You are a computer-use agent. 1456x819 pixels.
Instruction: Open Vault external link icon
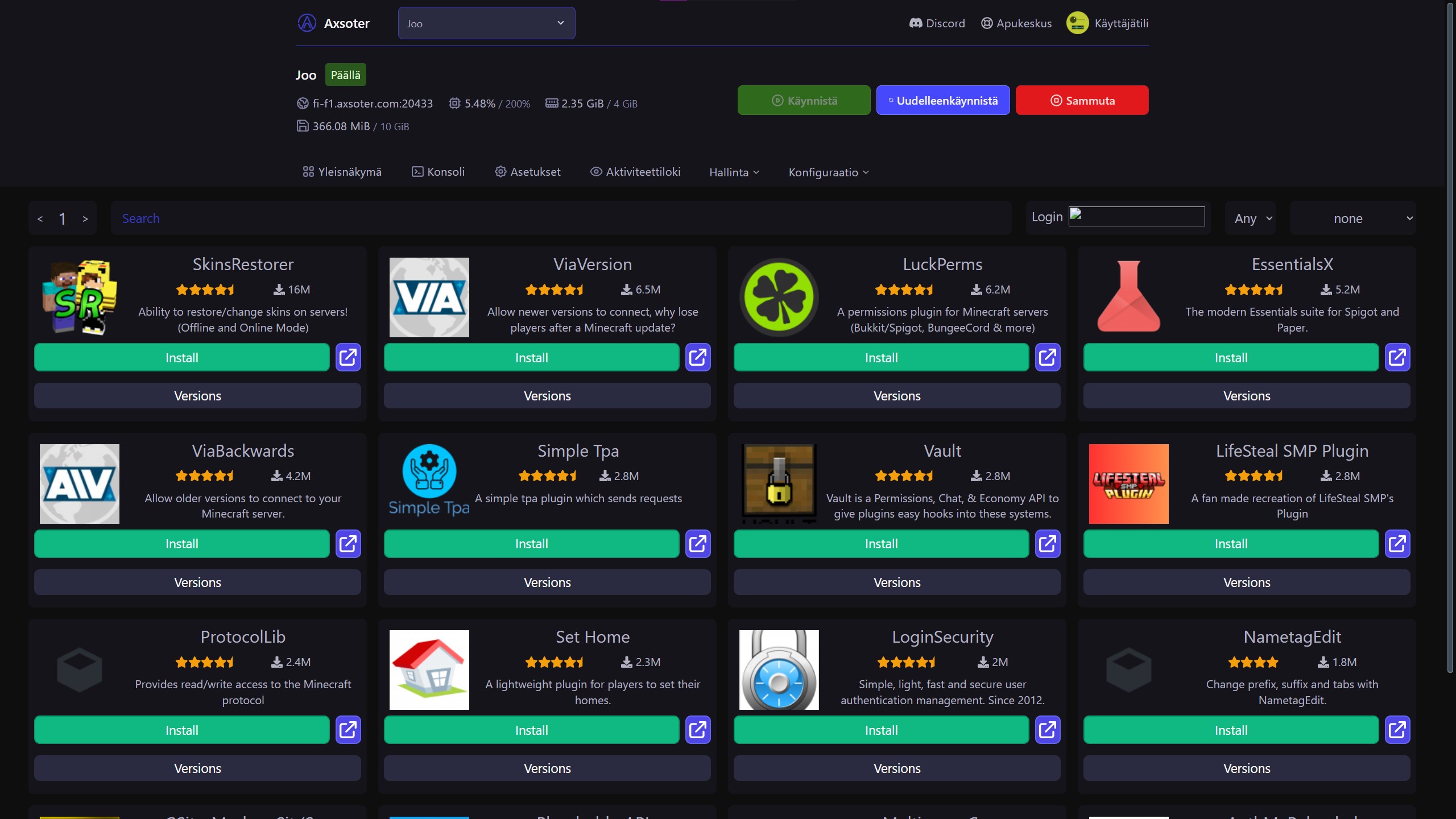click(1048, 544)
